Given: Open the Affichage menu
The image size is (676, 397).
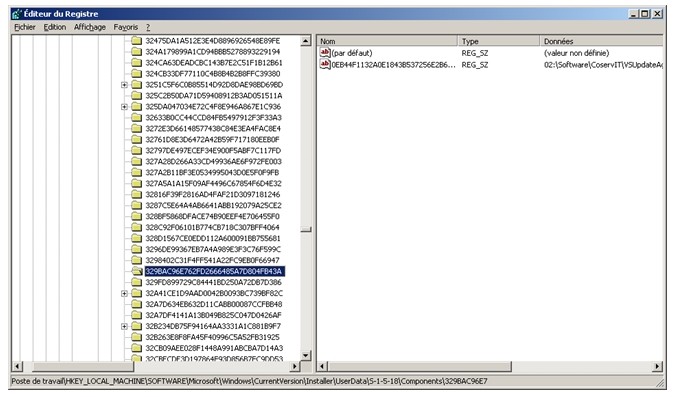Looking at the screenshot, I should point(90,27).
